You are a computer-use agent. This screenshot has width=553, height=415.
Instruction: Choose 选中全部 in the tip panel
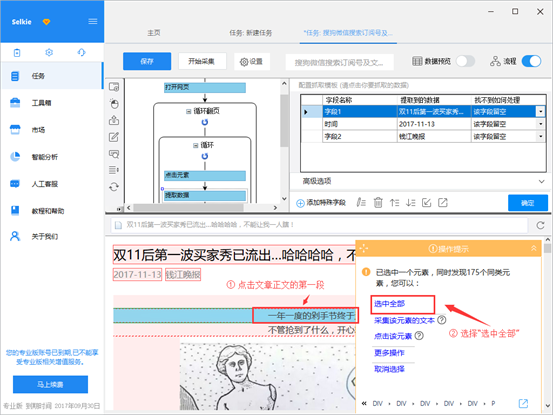click(x=389, y=304)
